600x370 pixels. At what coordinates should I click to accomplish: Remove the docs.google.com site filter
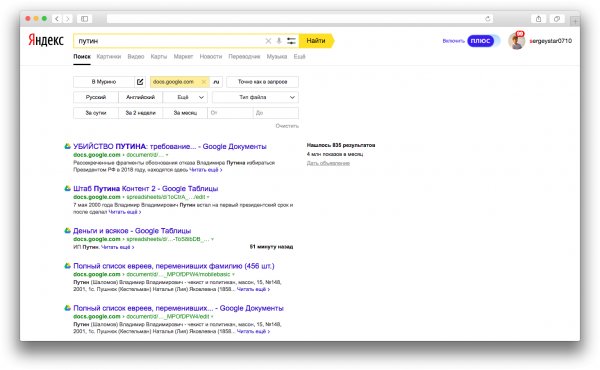click(x=204, y=82)
